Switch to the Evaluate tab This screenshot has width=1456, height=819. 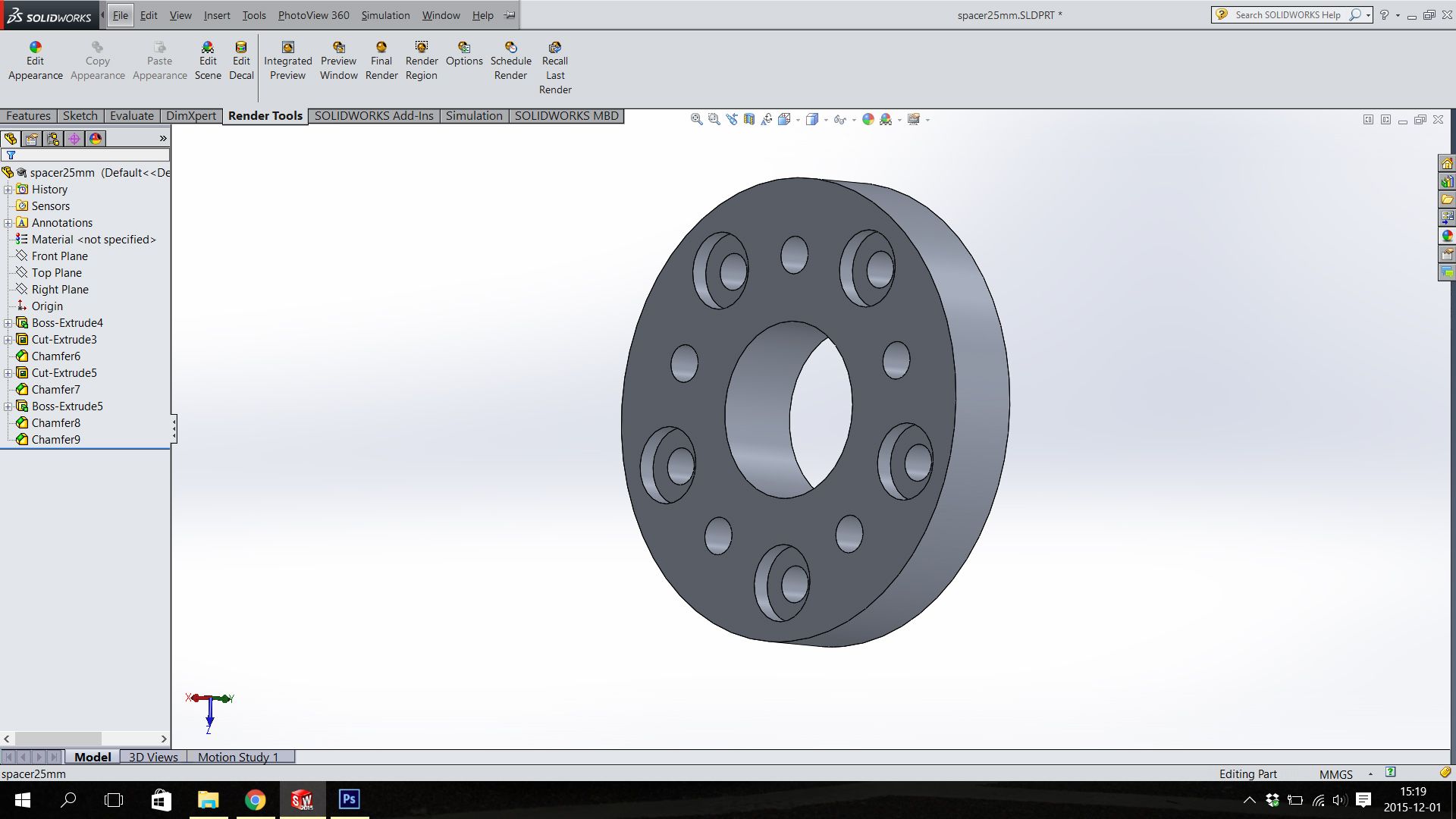point(131,116)
